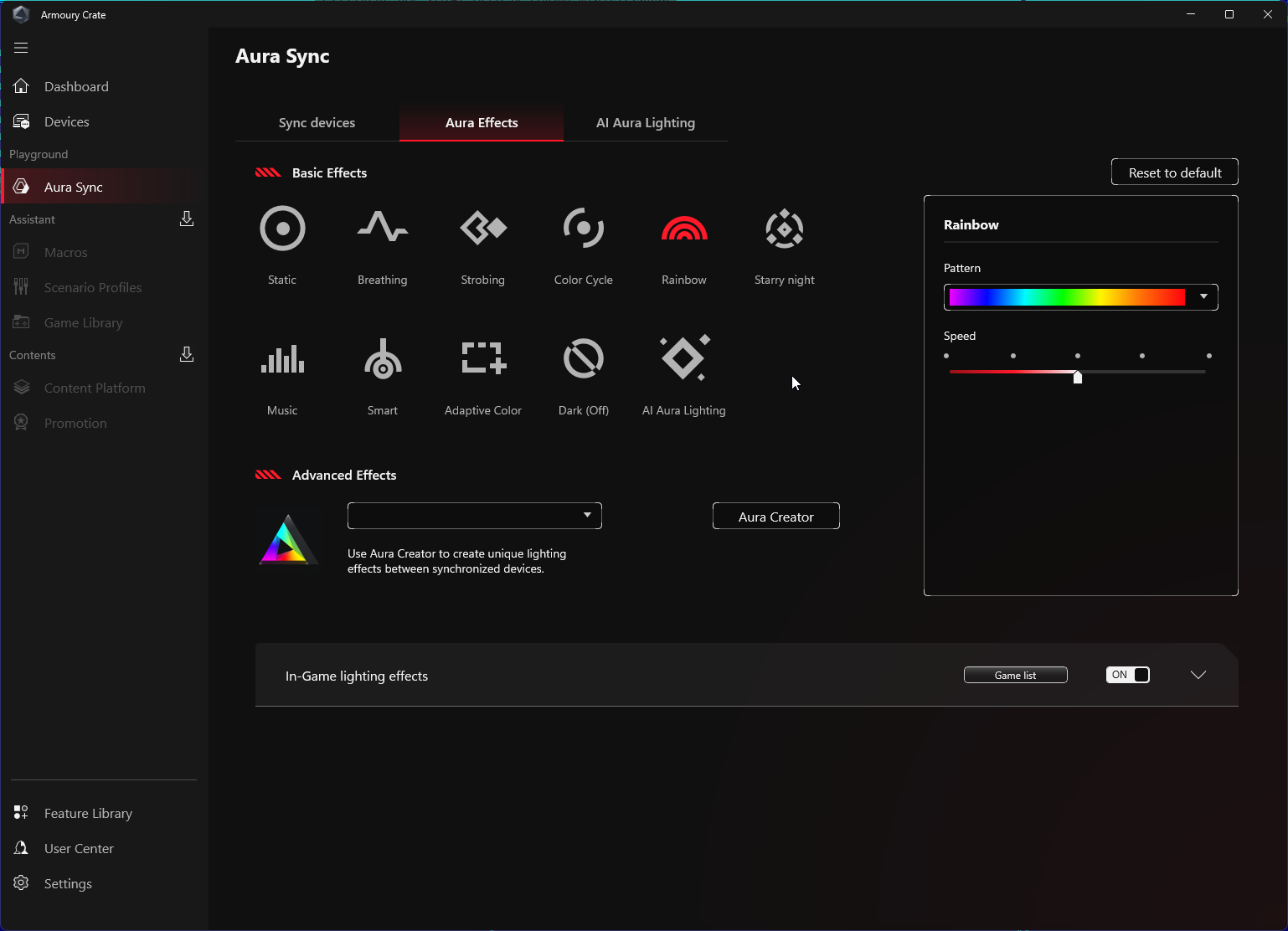This screenshot has height=931, width=1288.
Task: Pick the Strobing effect icon
Action: [x=483, y=228]
